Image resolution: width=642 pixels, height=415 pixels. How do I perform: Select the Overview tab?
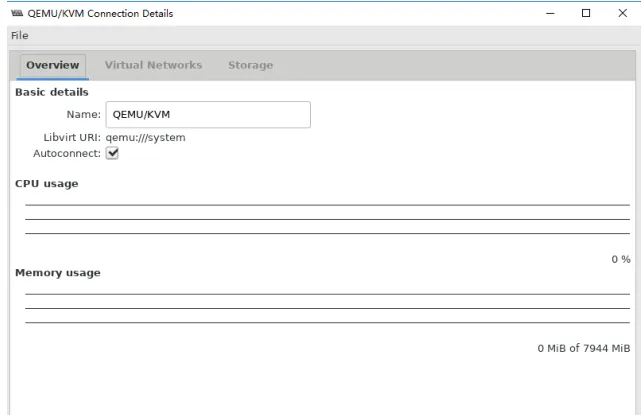click(x=53, y=65)
